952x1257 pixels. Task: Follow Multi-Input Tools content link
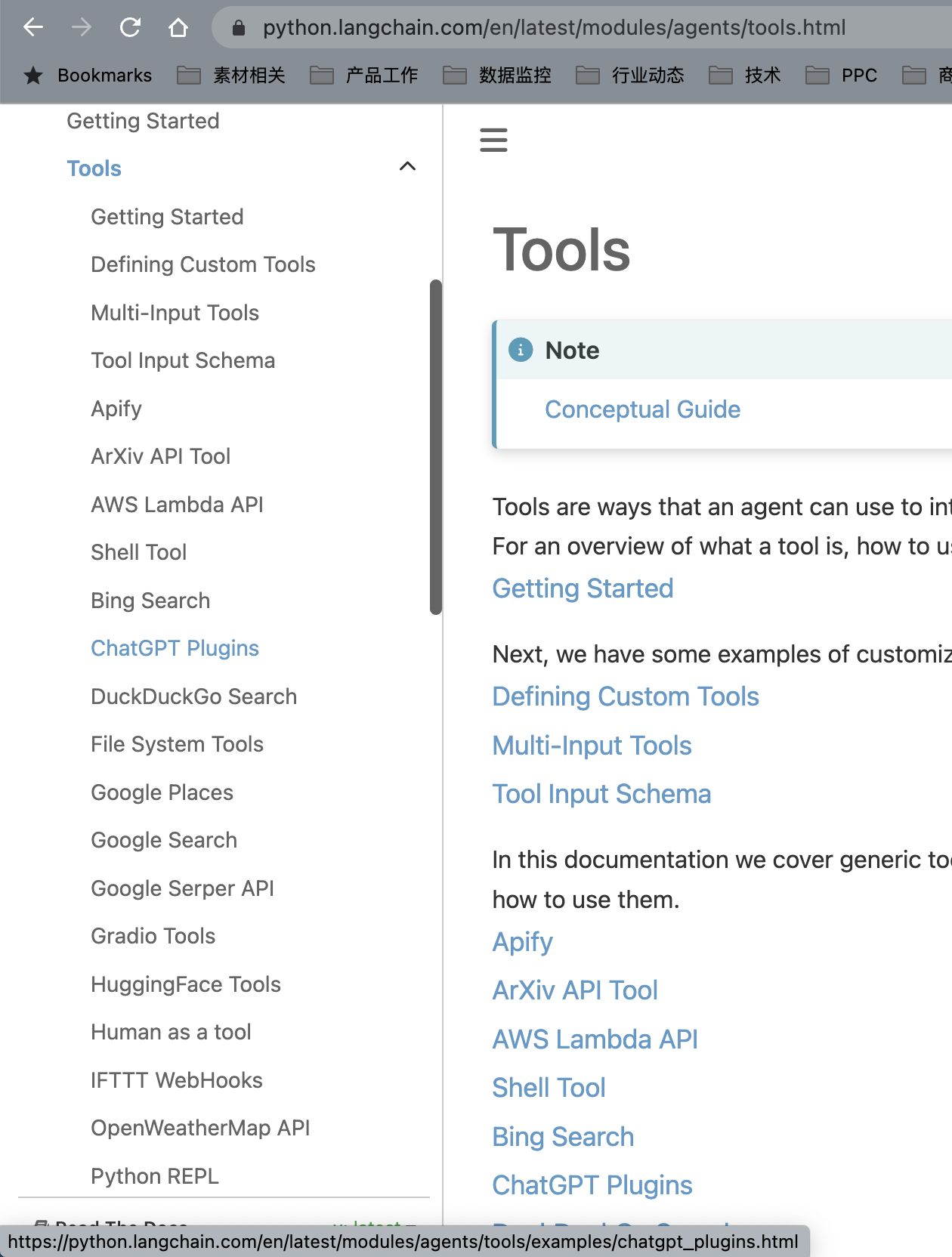(x=592, y=746)
